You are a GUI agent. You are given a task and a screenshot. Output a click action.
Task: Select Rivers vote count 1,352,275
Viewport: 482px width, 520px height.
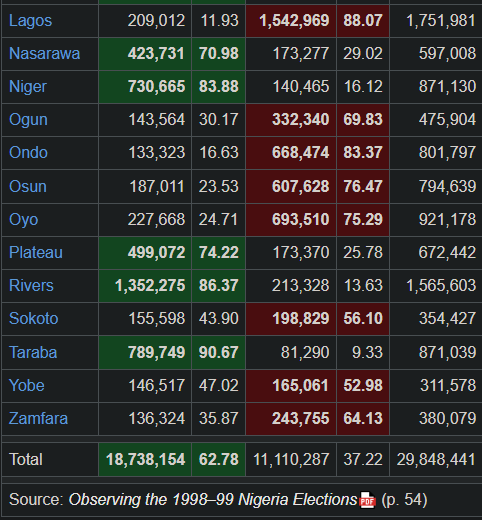point(150,286)
